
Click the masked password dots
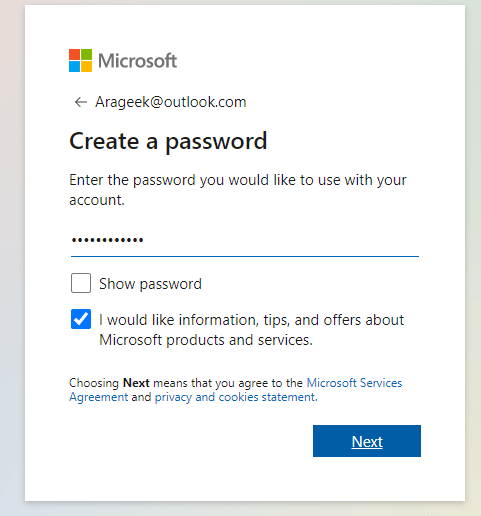pos(107,240)
